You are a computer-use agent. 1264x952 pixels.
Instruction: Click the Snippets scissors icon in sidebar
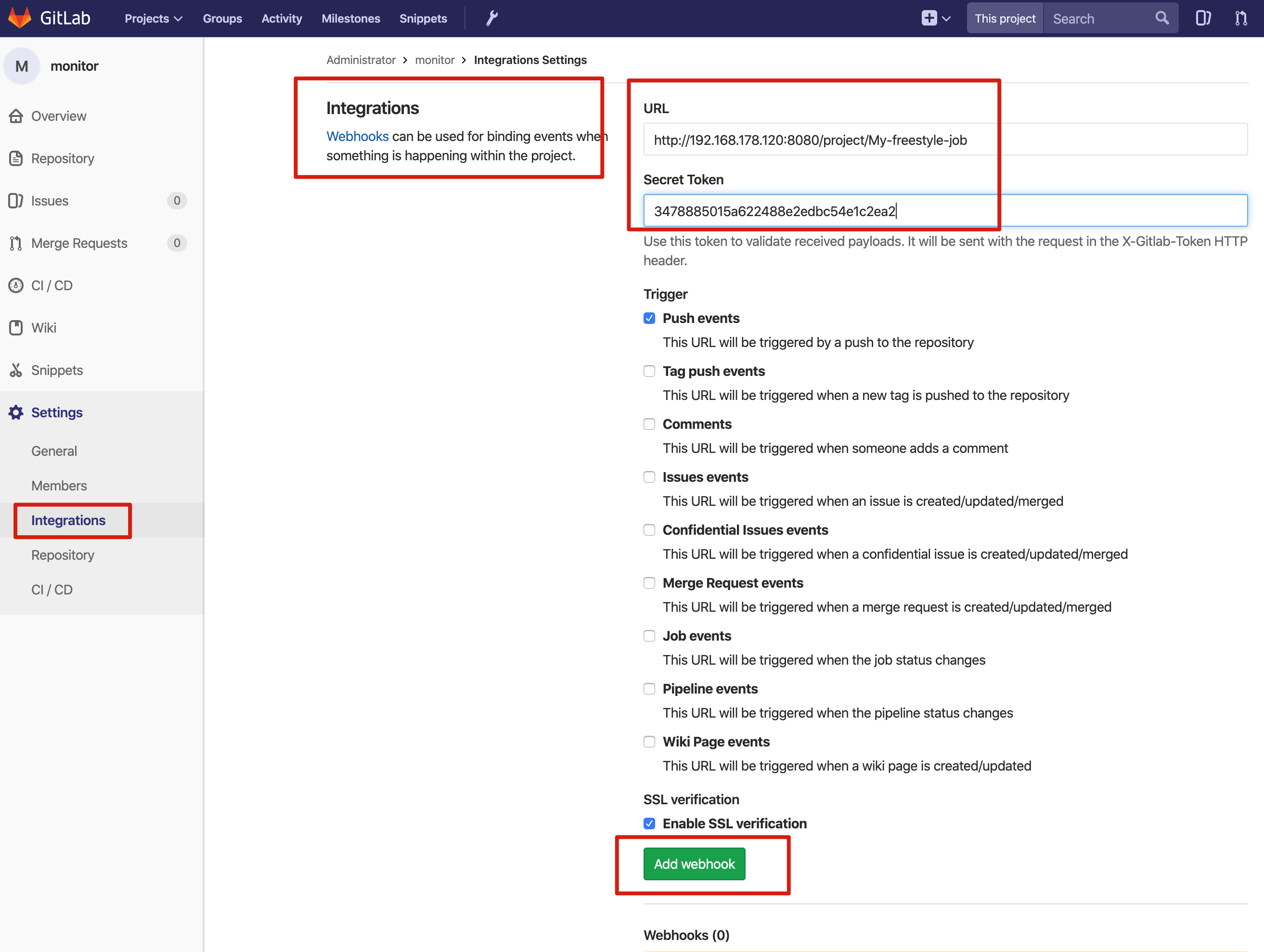point(16,370)
